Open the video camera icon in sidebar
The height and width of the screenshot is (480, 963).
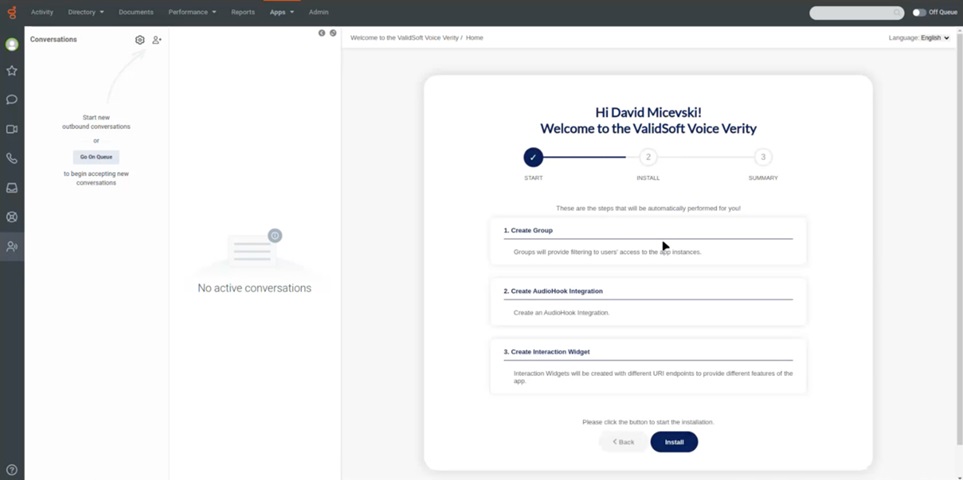click(12, 129)
